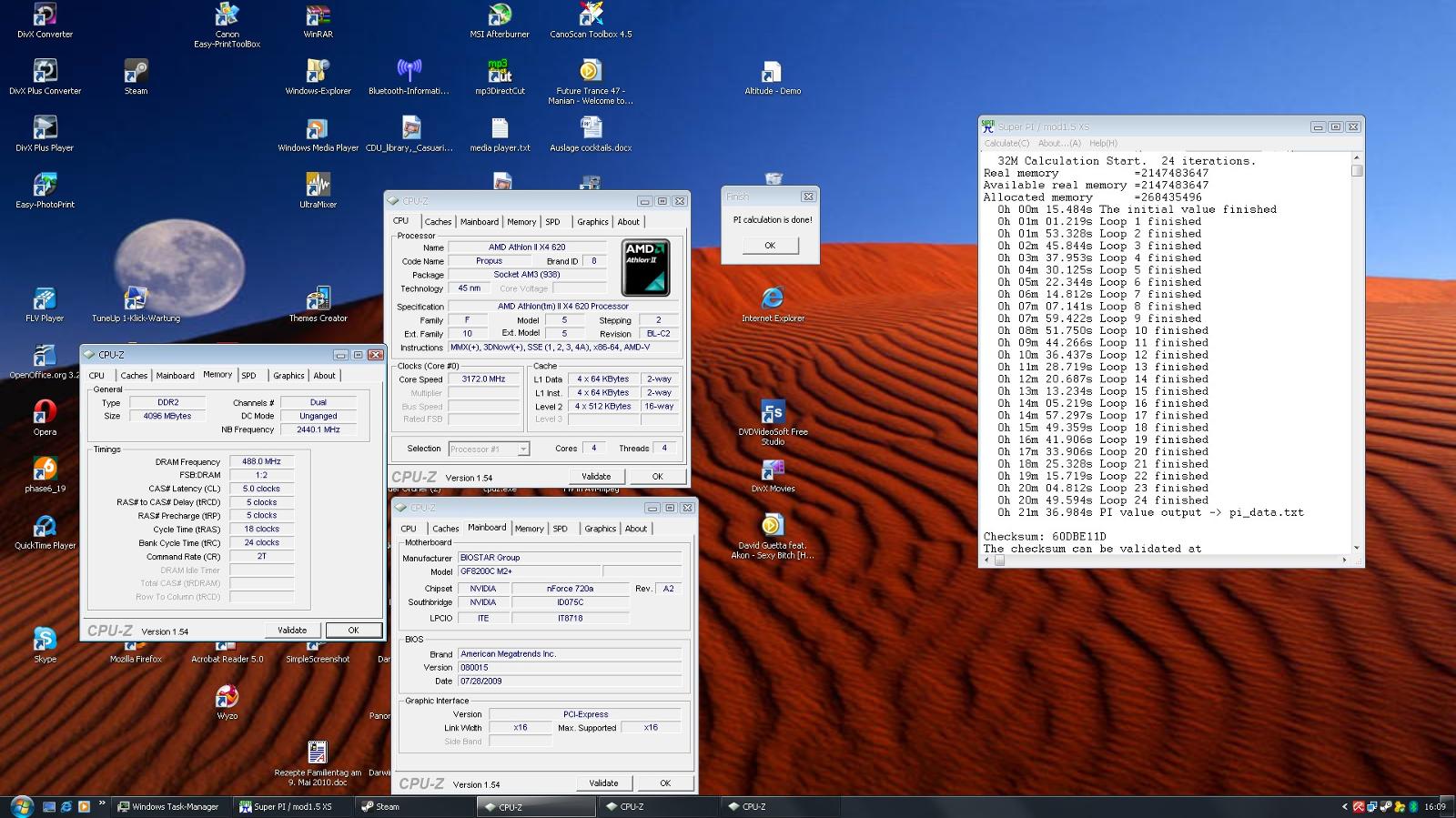The image size is (1456, 818).
Task: Select Graphics tab in Memory CPU-Z window
Action: tap(288, 375)
